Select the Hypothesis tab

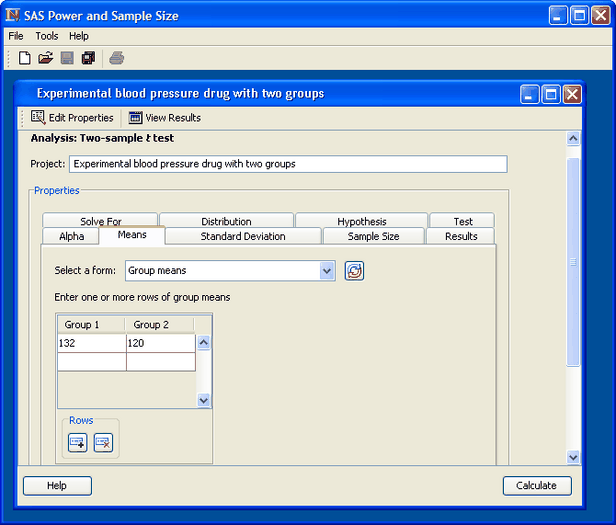361,221
